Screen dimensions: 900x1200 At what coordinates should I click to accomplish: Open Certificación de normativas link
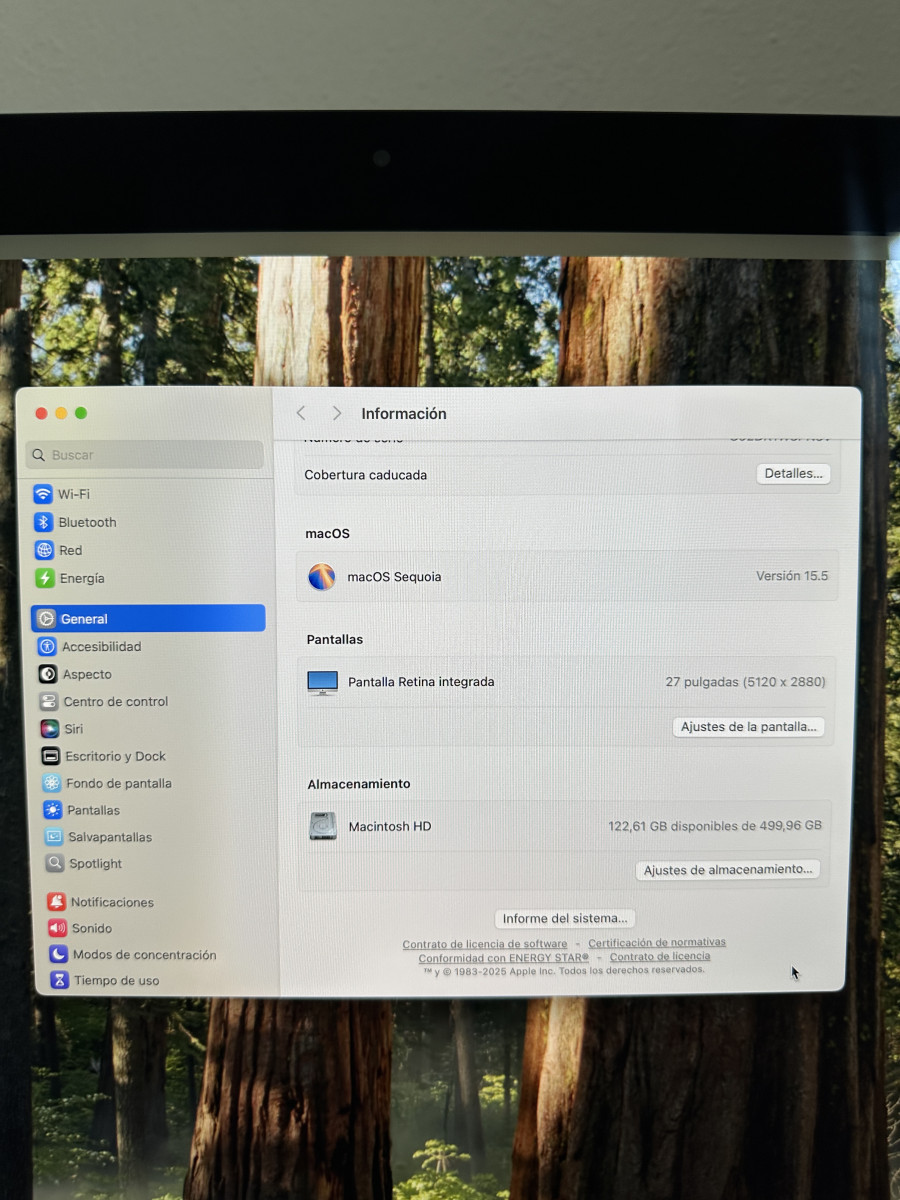pos(657,943)
